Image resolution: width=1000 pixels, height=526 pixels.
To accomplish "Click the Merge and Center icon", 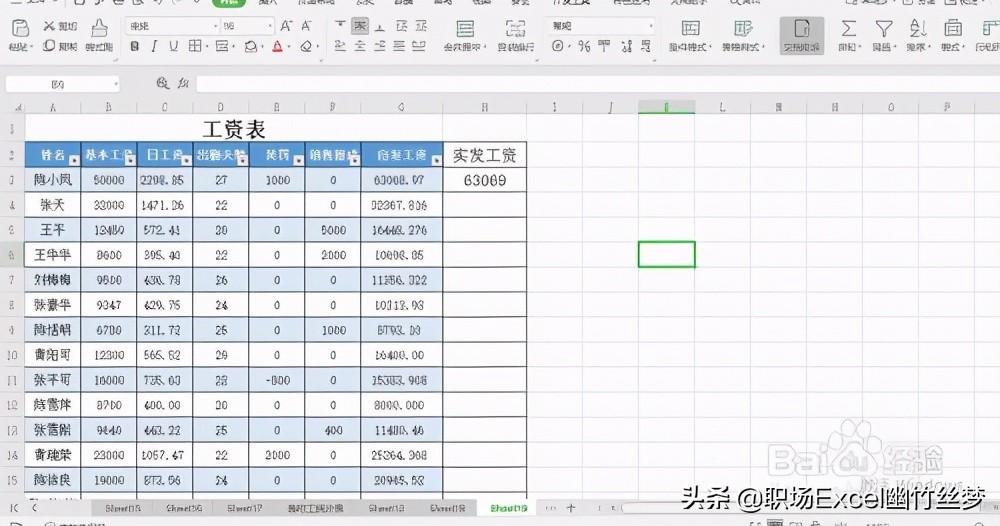I will pyautogui.click(x=465, y=29).
